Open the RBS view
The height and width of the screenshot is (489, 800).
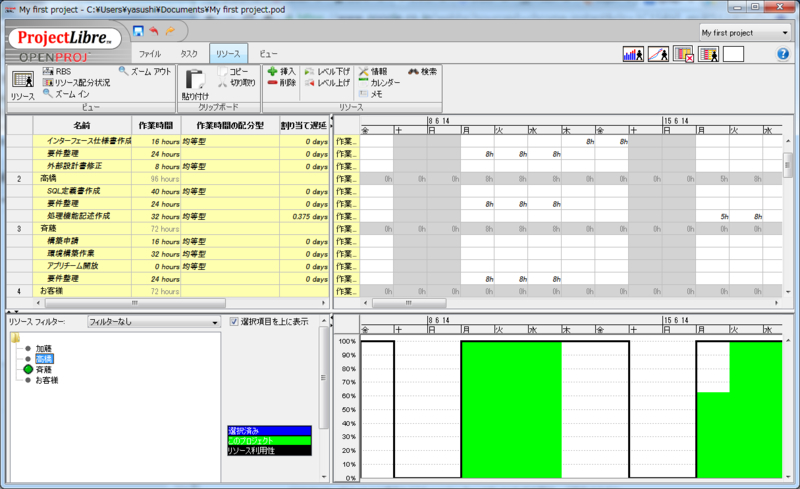click(57, 71)
